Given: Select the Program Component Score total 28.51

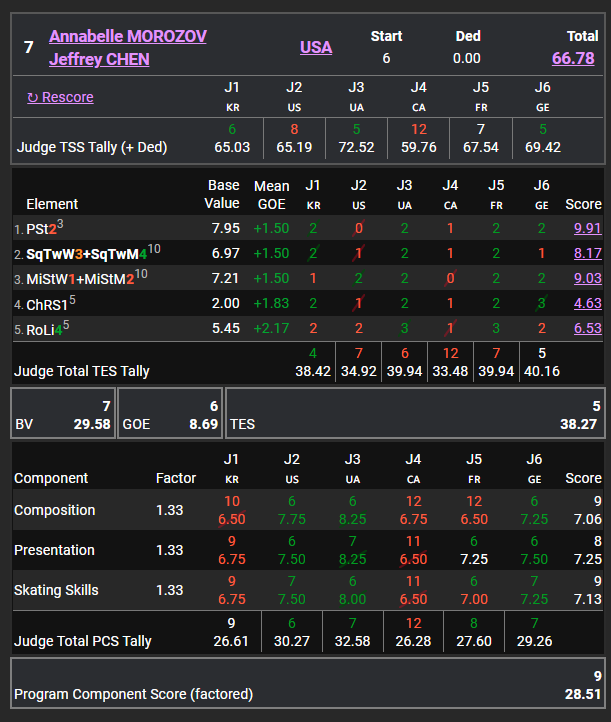Looking at the screenshot, I should tap(581, 694).
